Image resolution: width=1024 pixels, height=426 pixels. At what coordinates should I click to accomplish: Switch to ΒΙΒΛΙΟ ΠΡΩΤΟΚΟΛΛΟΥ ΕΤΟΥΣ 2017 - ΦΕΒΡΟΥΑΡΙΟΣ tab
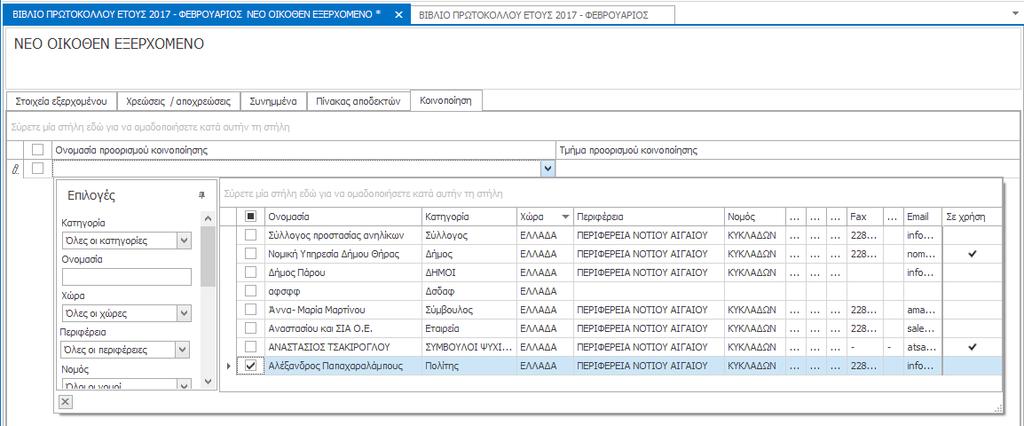[542, 15]
